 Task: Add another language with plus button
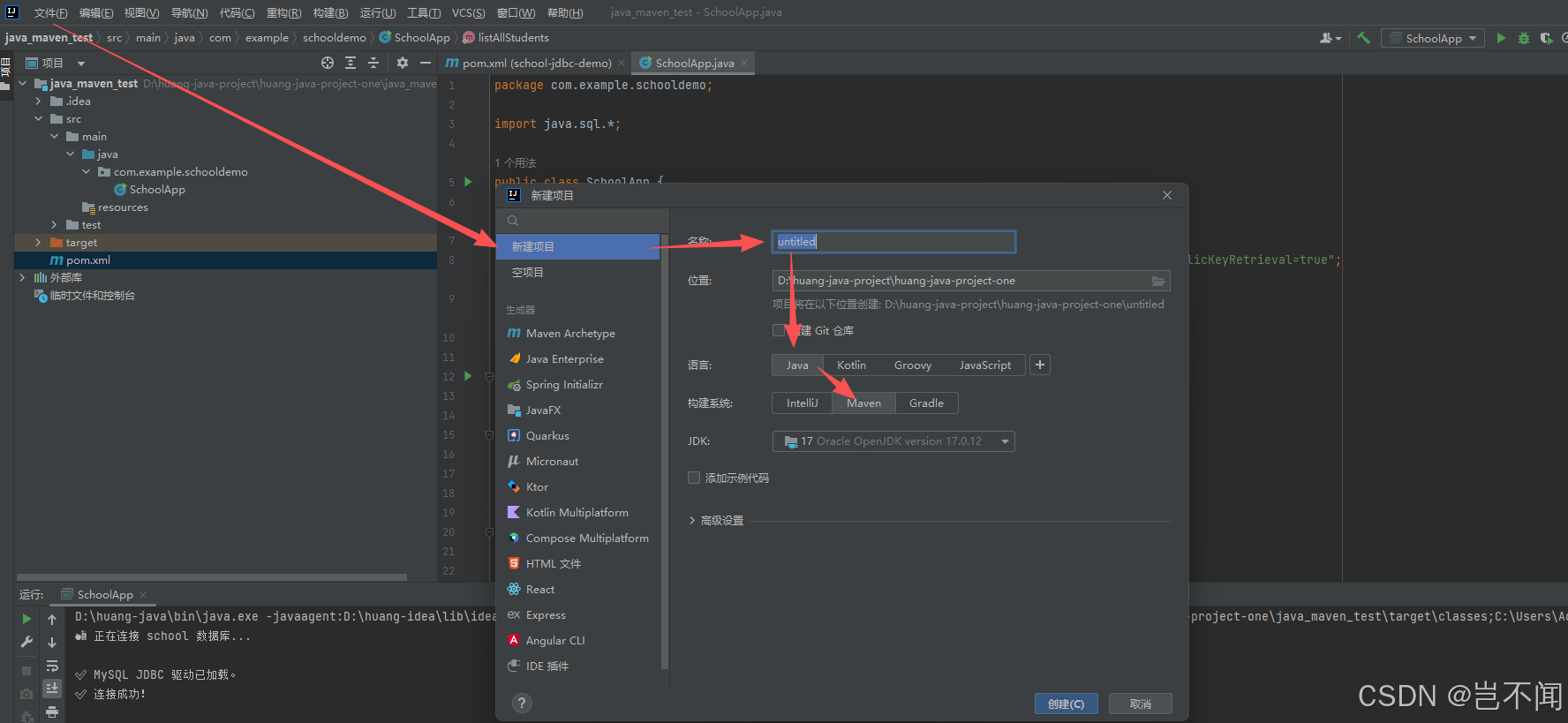[1040, 365]
